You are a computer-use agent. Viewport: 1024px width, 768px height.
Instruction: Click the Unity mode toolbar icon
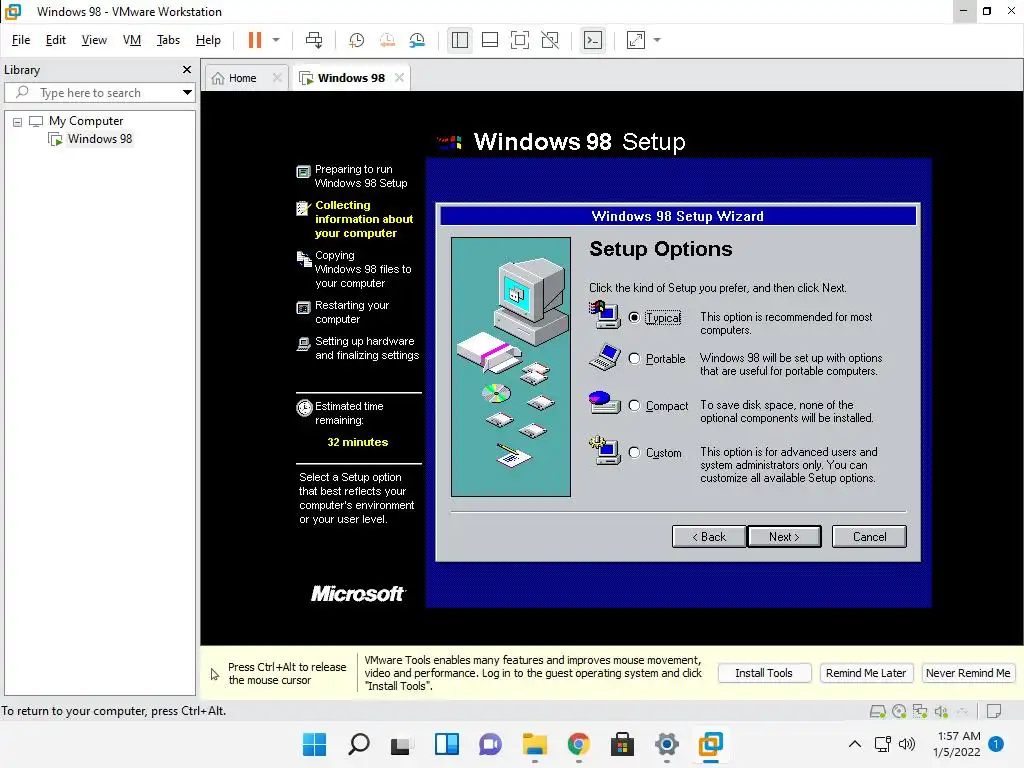tap(551, 40)
